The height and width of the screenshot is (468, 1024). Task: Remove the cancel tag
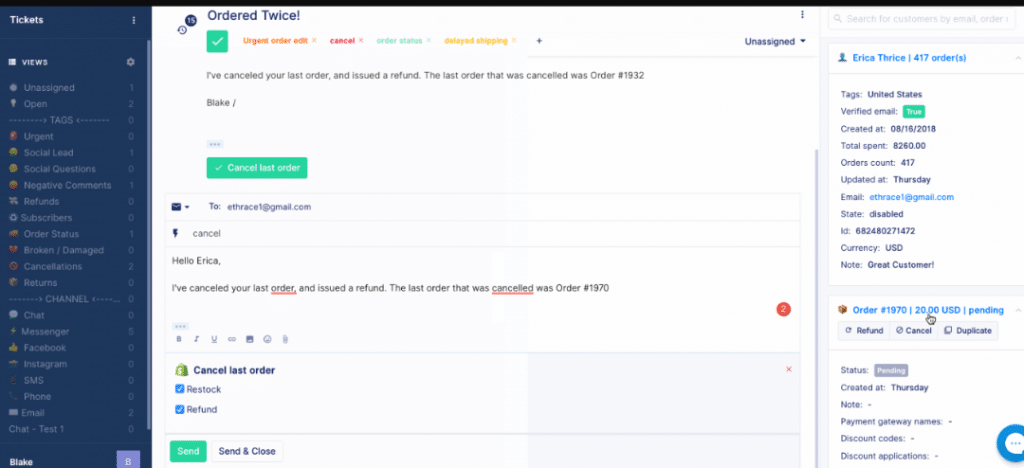361,40
